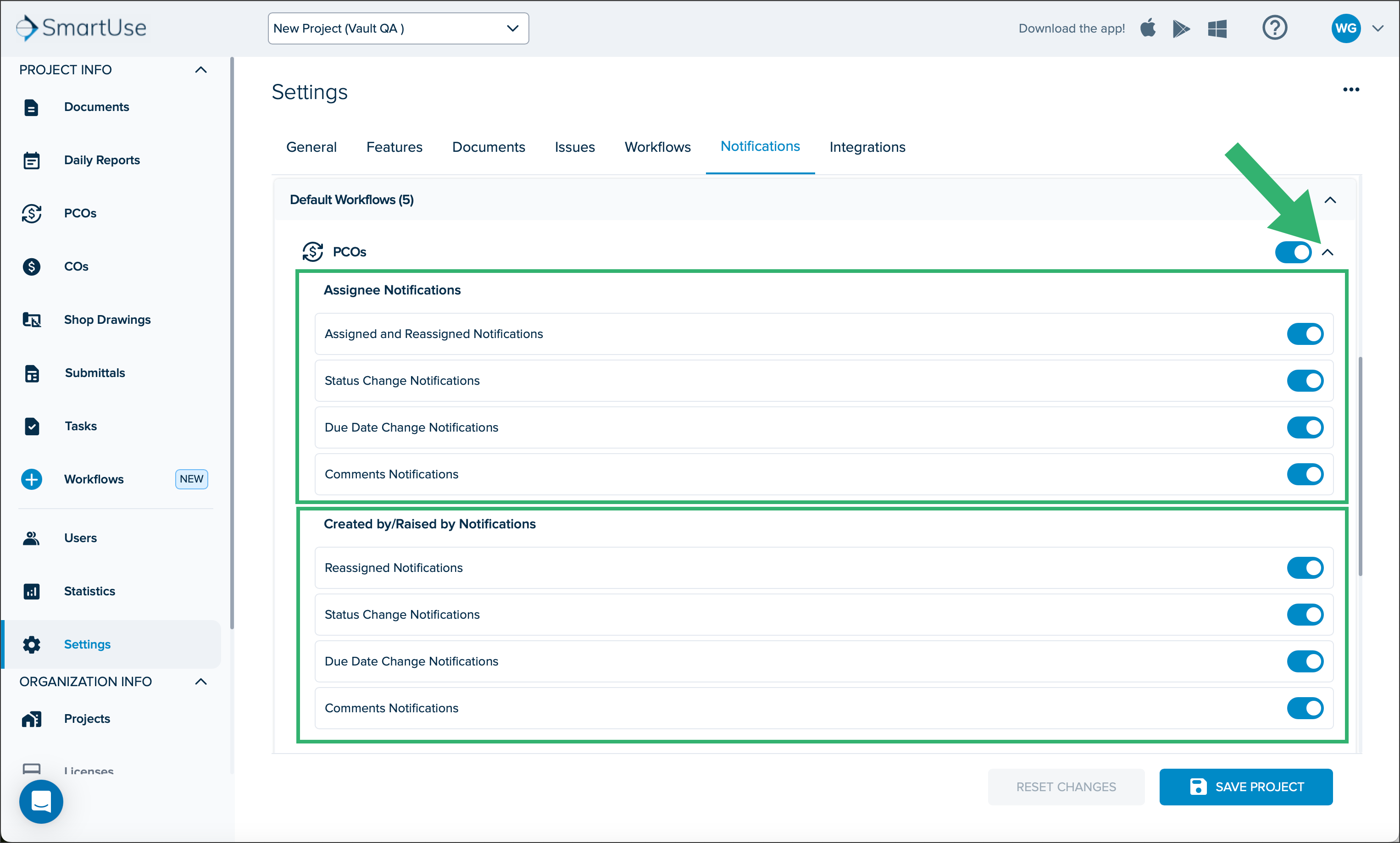
Task: Switch to the Workflows settings tab
Action: [x=658, y=147]
